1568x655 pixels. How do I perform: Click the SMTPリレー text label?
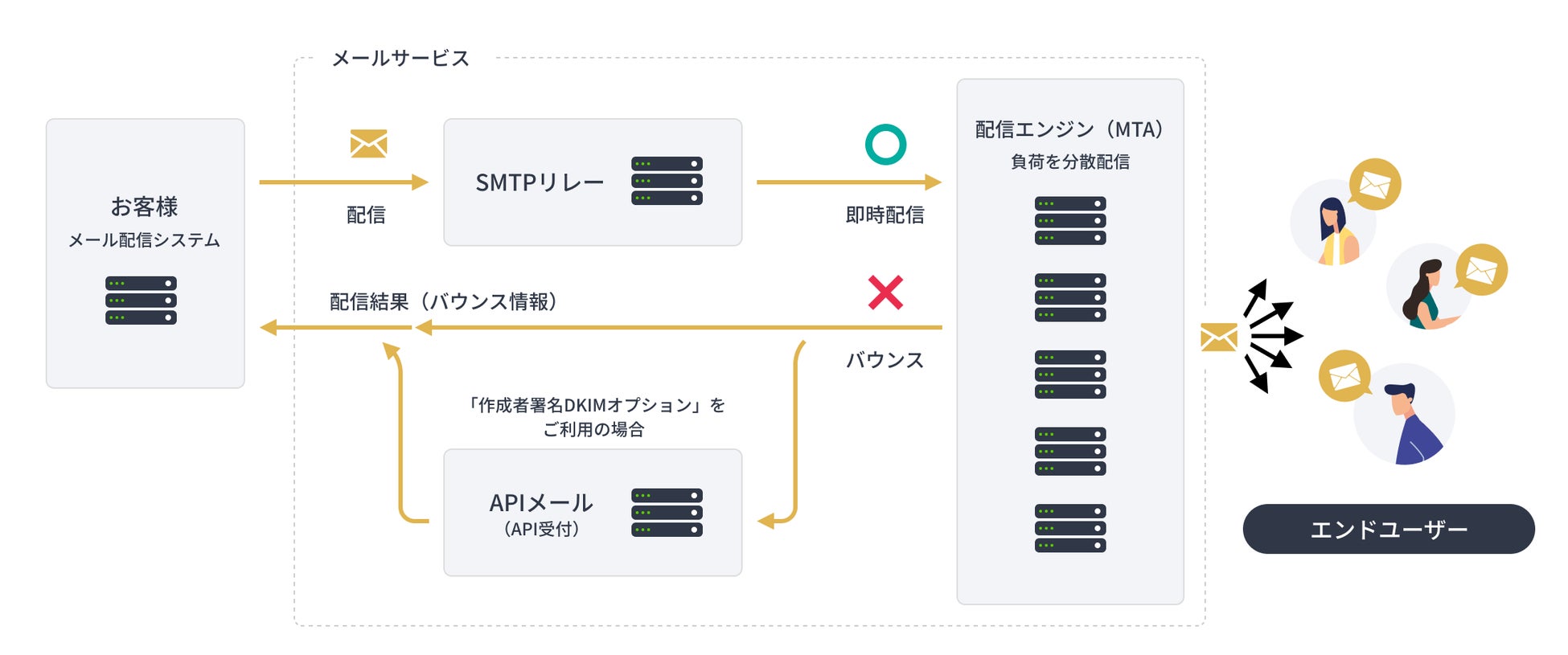pos(540,183)
